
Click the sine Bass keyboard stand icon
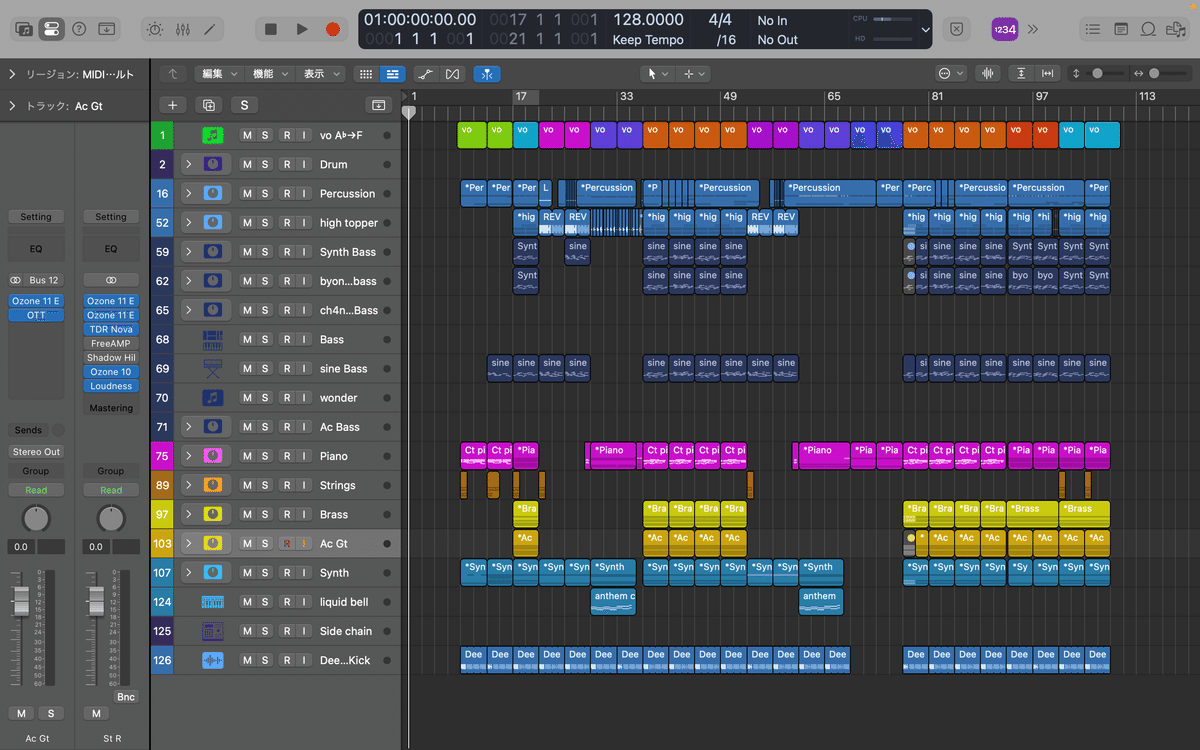[213, 369]
